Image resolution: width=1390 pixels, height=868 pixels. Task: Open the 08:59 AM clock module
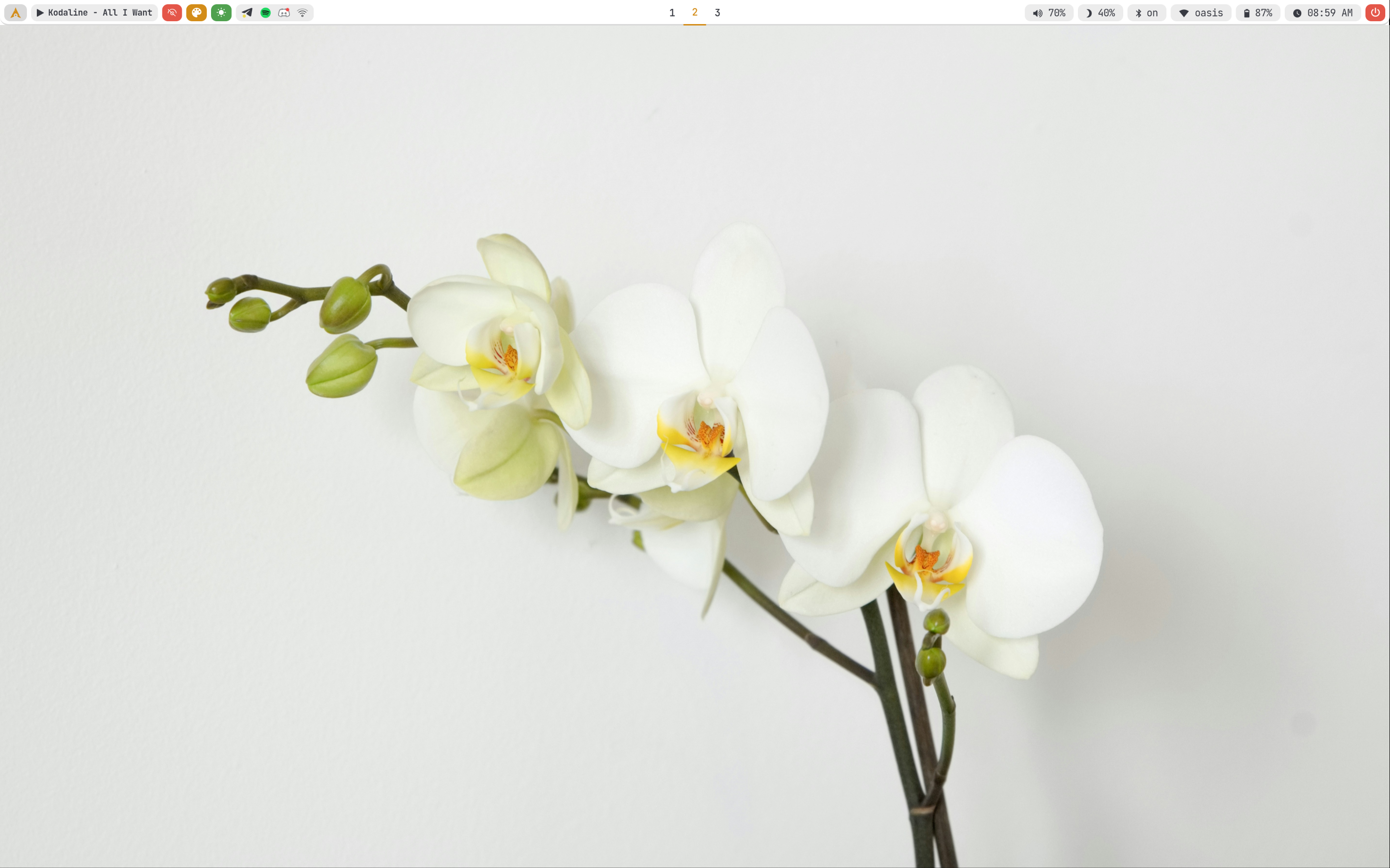[1322, 13]
